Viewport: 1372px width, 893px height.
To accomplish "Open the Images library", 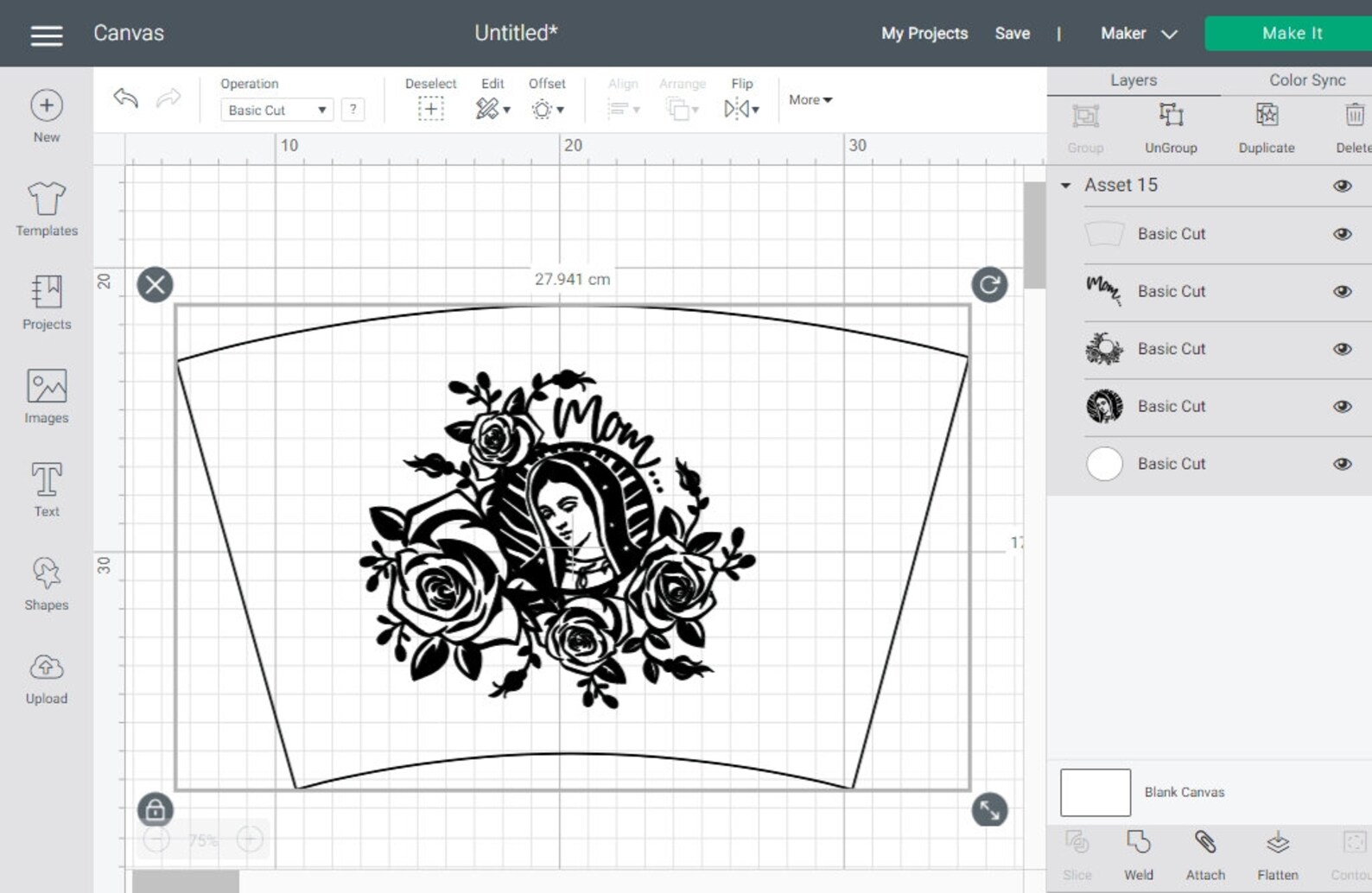I will (x=47, y=396).
